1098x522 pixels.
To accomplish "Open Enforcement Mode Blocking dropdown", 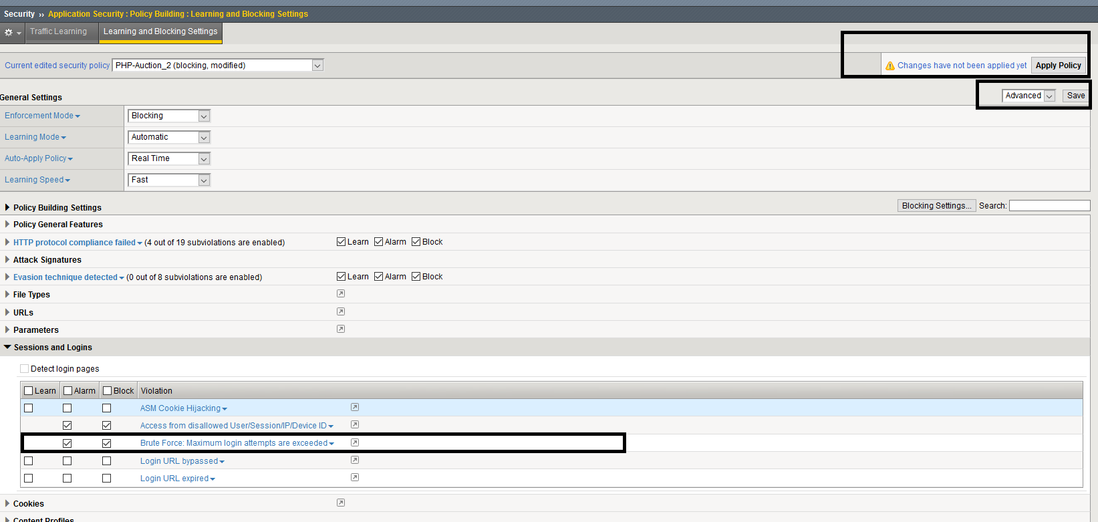I will (169, 116).
